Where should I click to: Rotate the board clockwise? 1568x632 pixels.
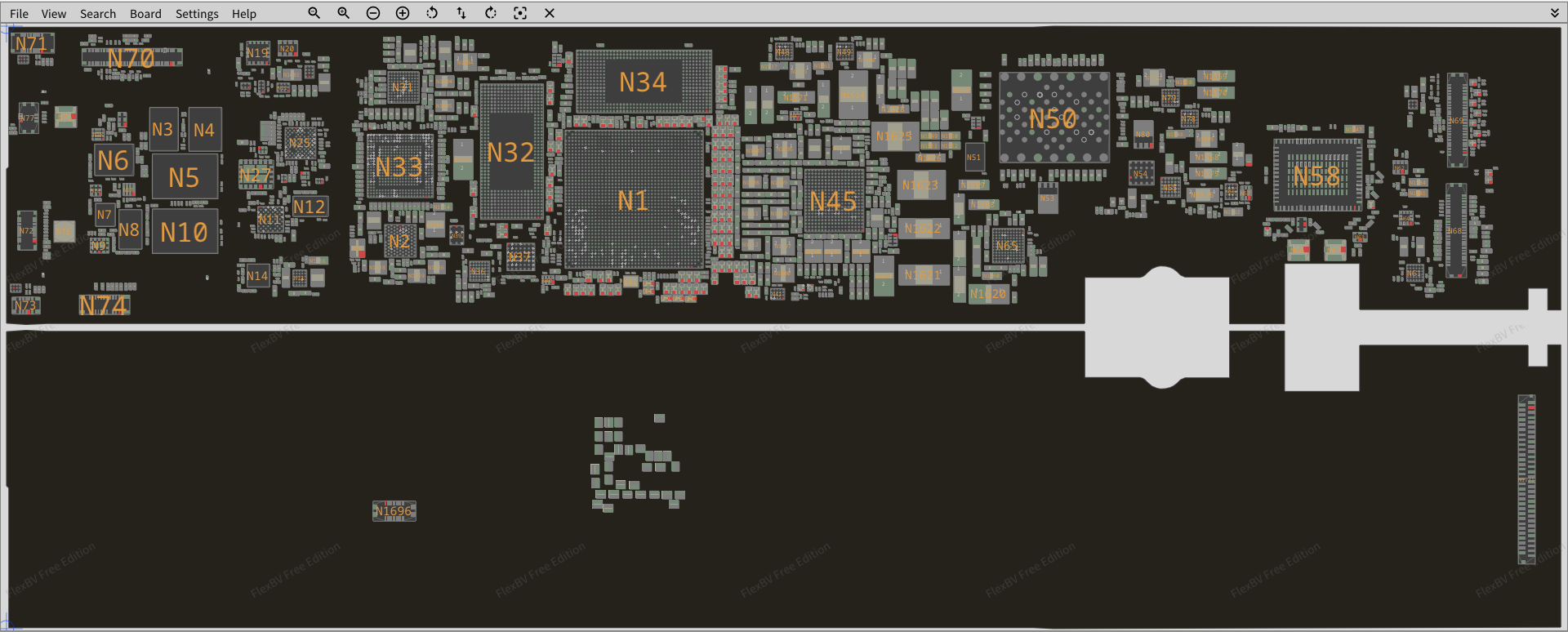[x=491, y=13]
